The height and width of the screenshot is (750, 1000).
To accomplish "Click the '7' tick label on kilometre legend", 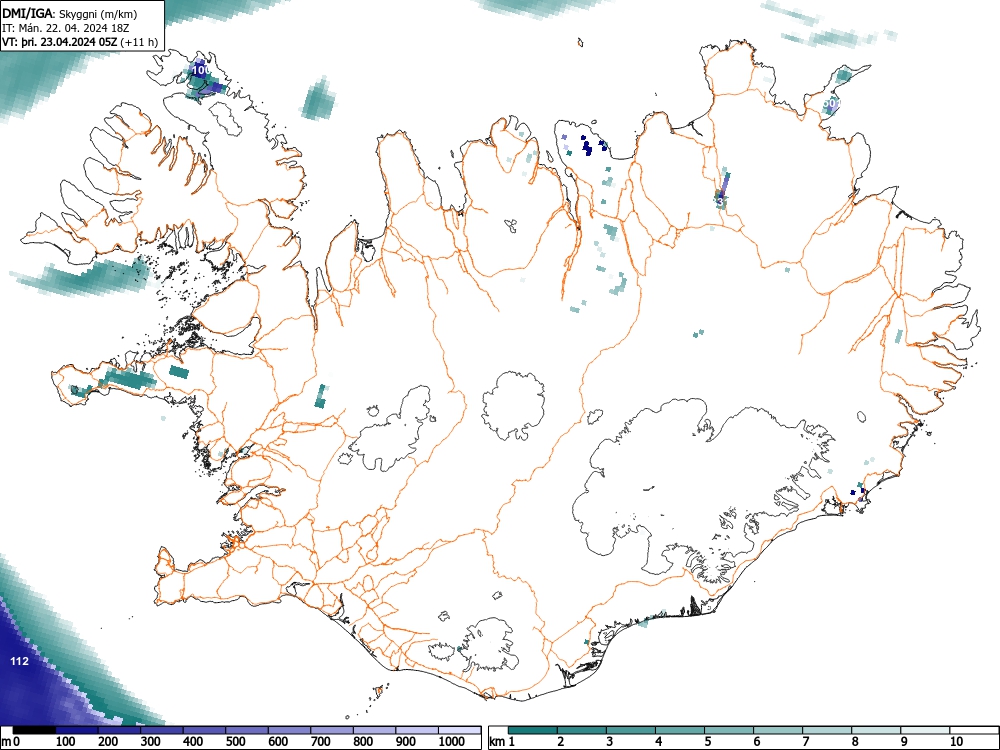I will (x=806, y=742).
